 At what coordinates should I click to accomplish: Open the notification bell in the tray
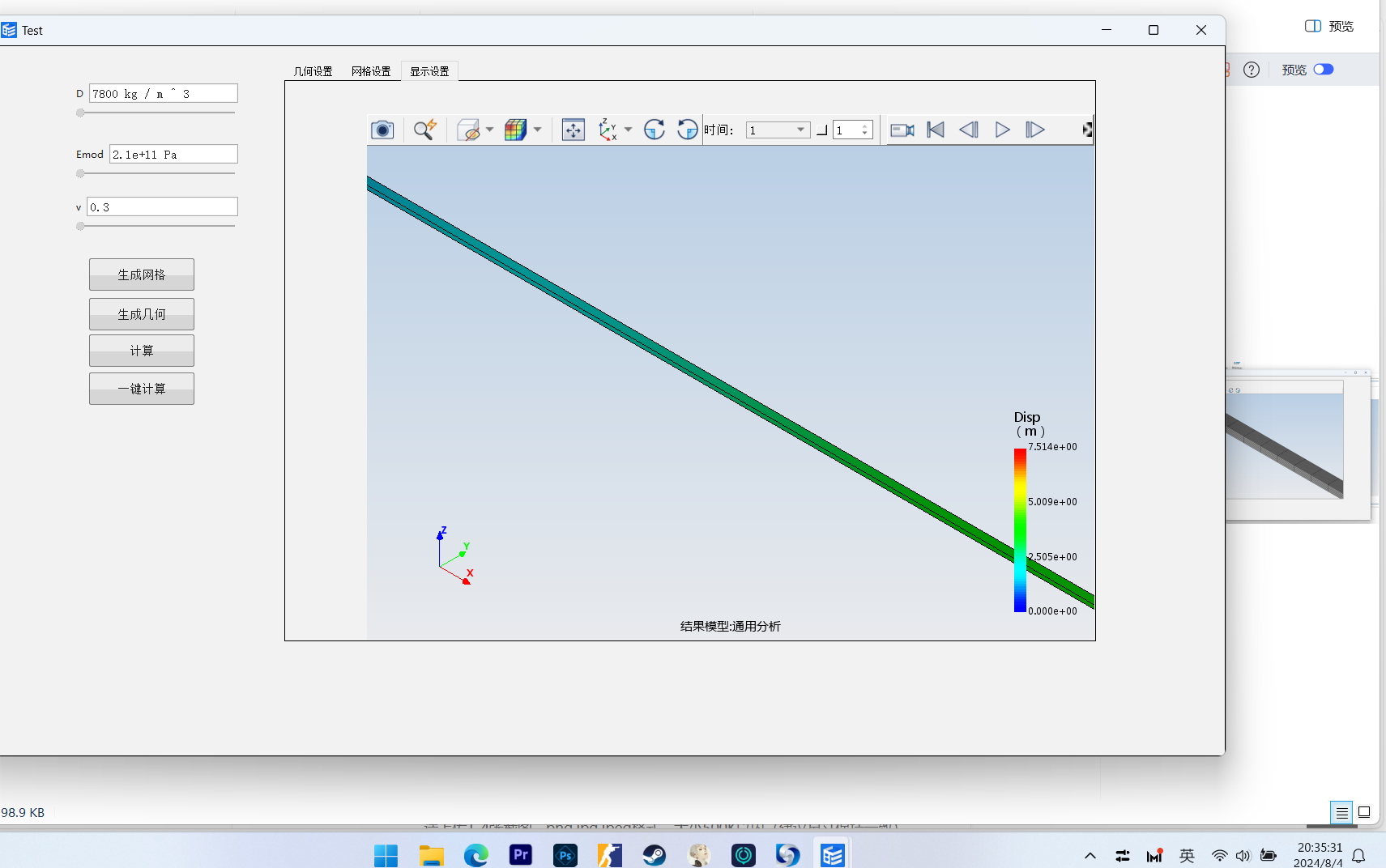(1359, 856)
